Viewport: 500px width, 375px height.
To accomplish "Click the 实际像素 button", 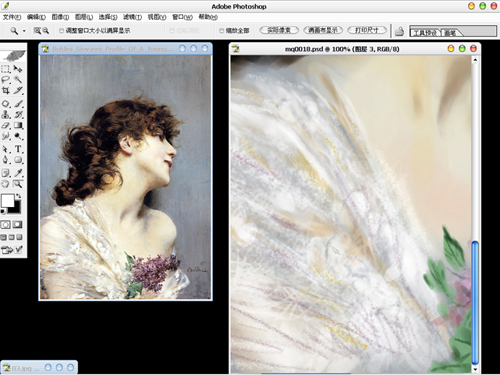I will pyautogui.click(x=279, y=30).
